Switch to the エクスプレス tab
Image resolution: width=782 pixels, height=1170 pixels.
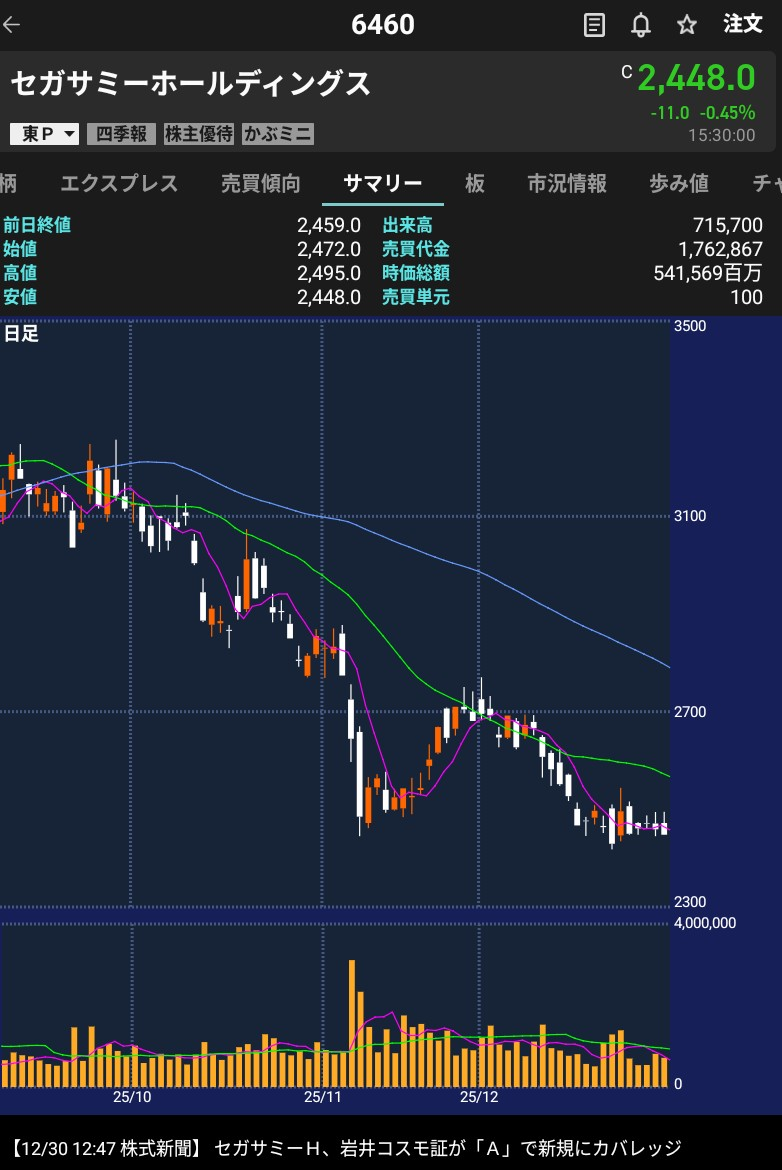pos(119,184)
